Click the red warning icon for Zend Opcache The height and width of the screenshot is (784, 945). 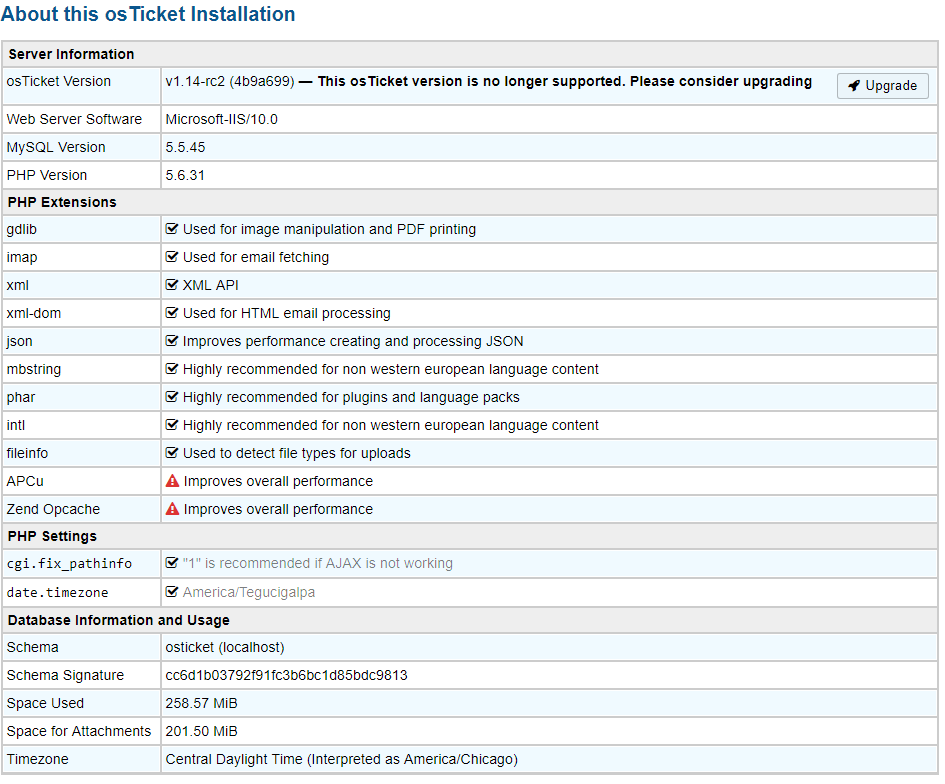(172, 509)
